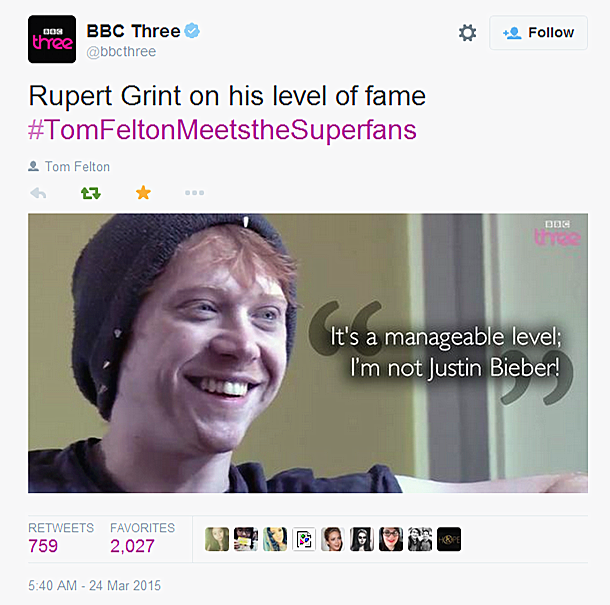Click the avatar with red lips and glasses
Screen dimensions: 610x605
pos(391,539)
